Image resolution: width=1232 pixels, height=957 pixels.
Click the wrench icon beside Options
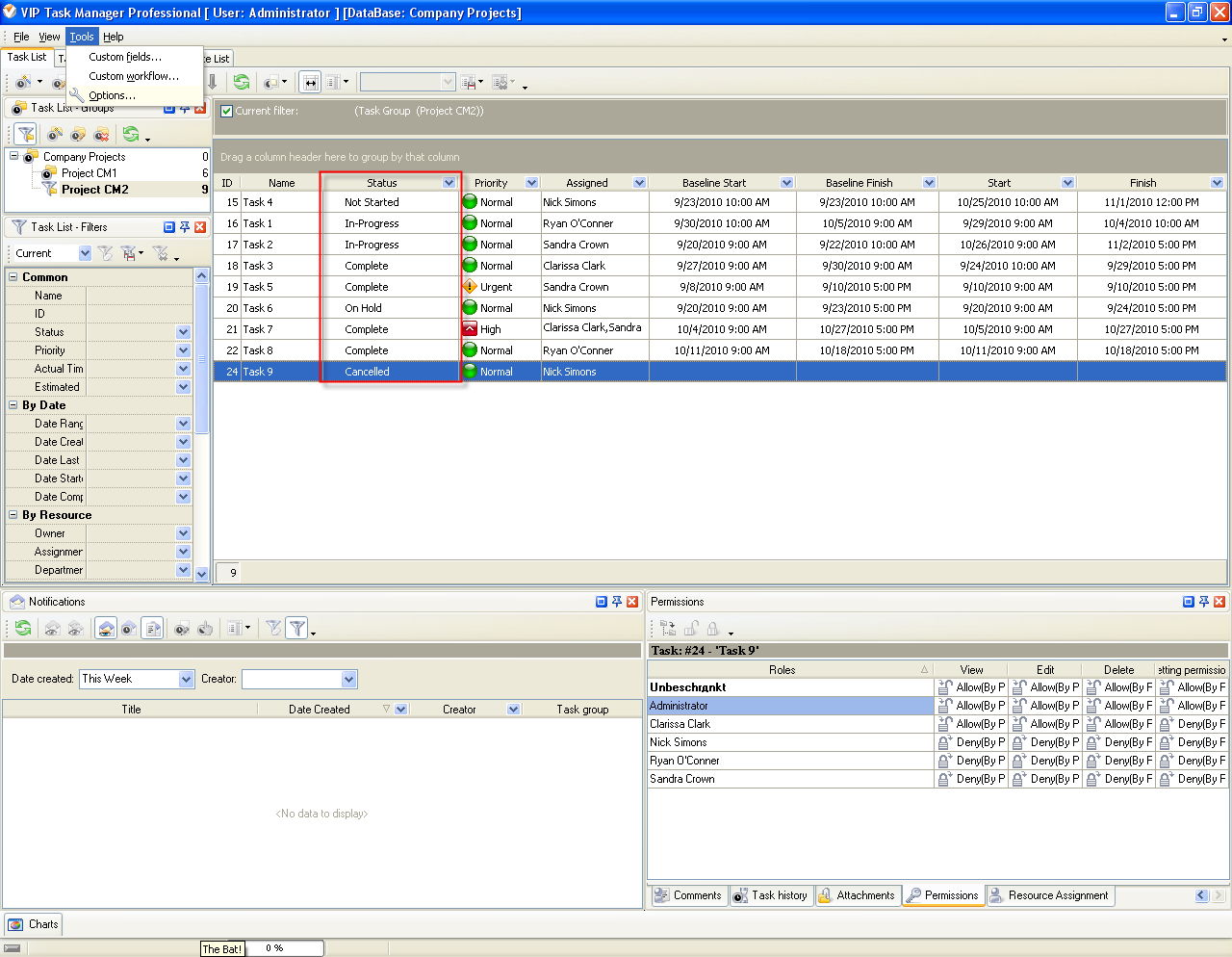pyautogui.click(x=76, y=95)
